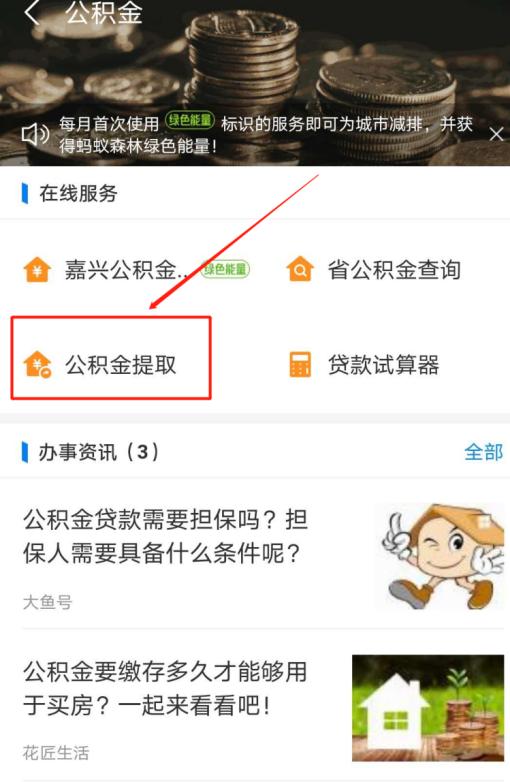Tap the 绿色能量 badge next to 嘉兴公积金
Viewport: 510px width, 782px height.
225,269
